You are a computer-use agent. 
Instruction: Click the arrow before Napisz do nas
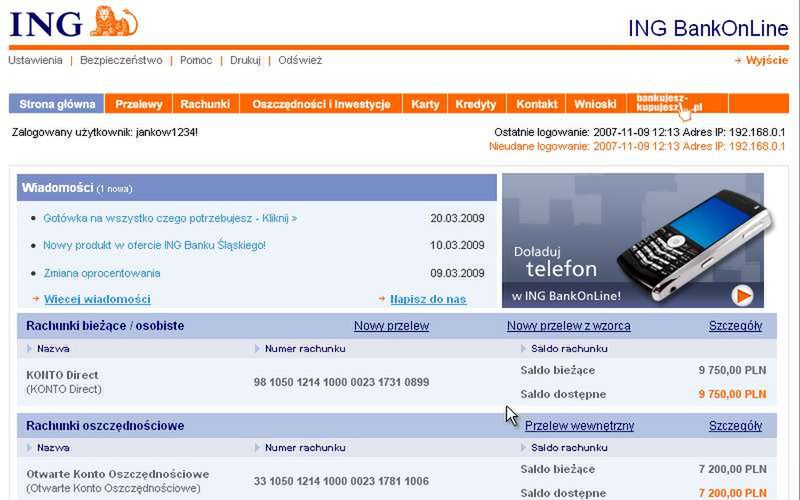click(x=382, y=298)
